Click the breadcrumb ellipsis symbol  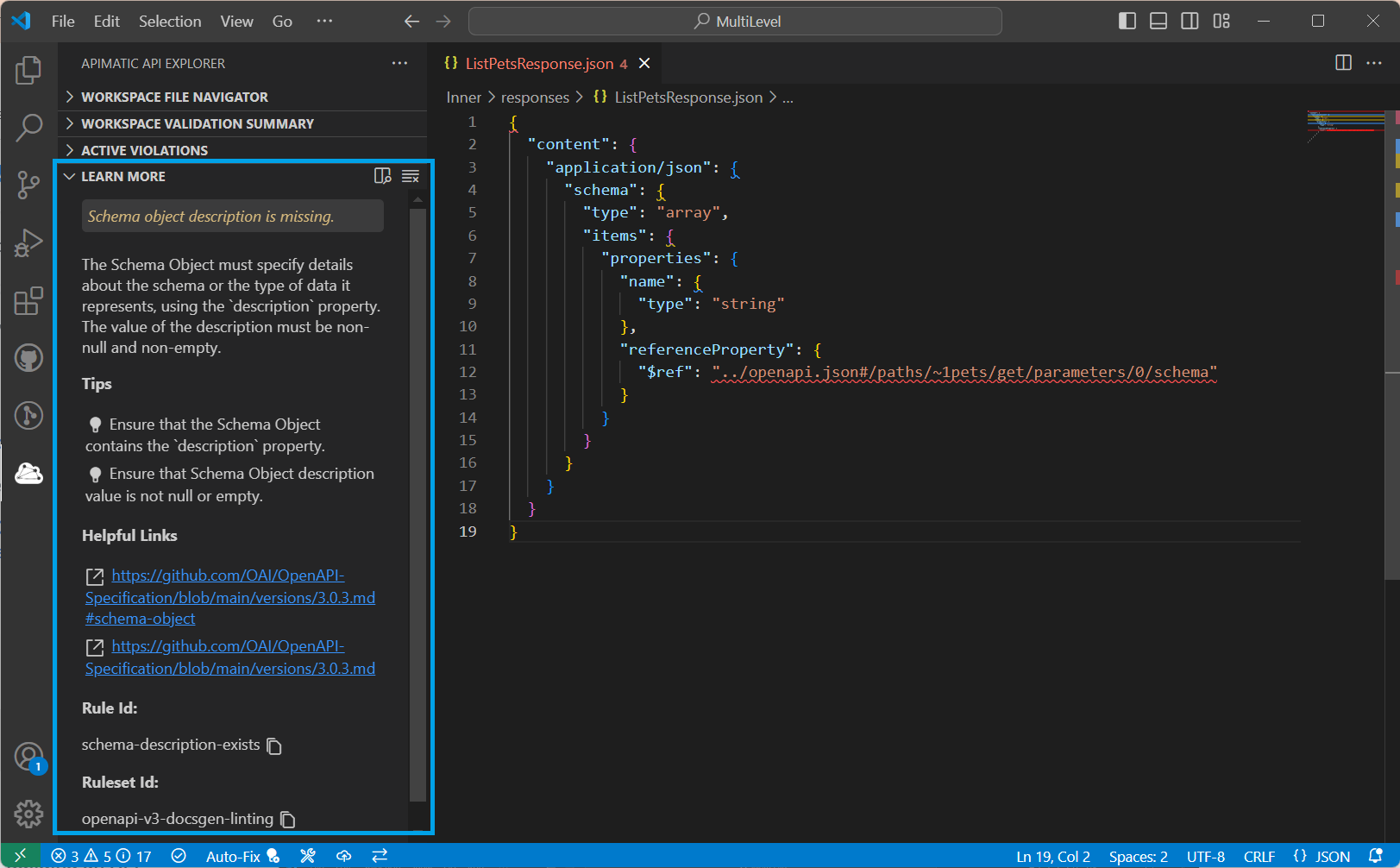pyautogui.click(x=788, y=97)
